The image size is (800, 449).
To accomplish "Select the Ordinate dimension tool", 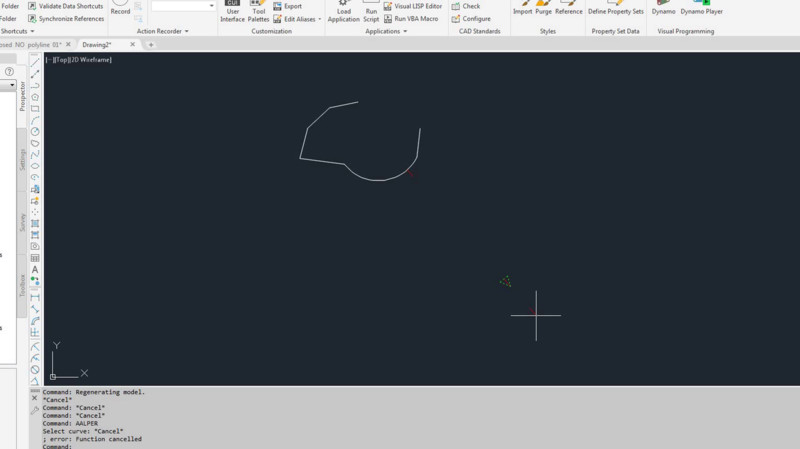I will pyautogui.click(x=35, y=333).
